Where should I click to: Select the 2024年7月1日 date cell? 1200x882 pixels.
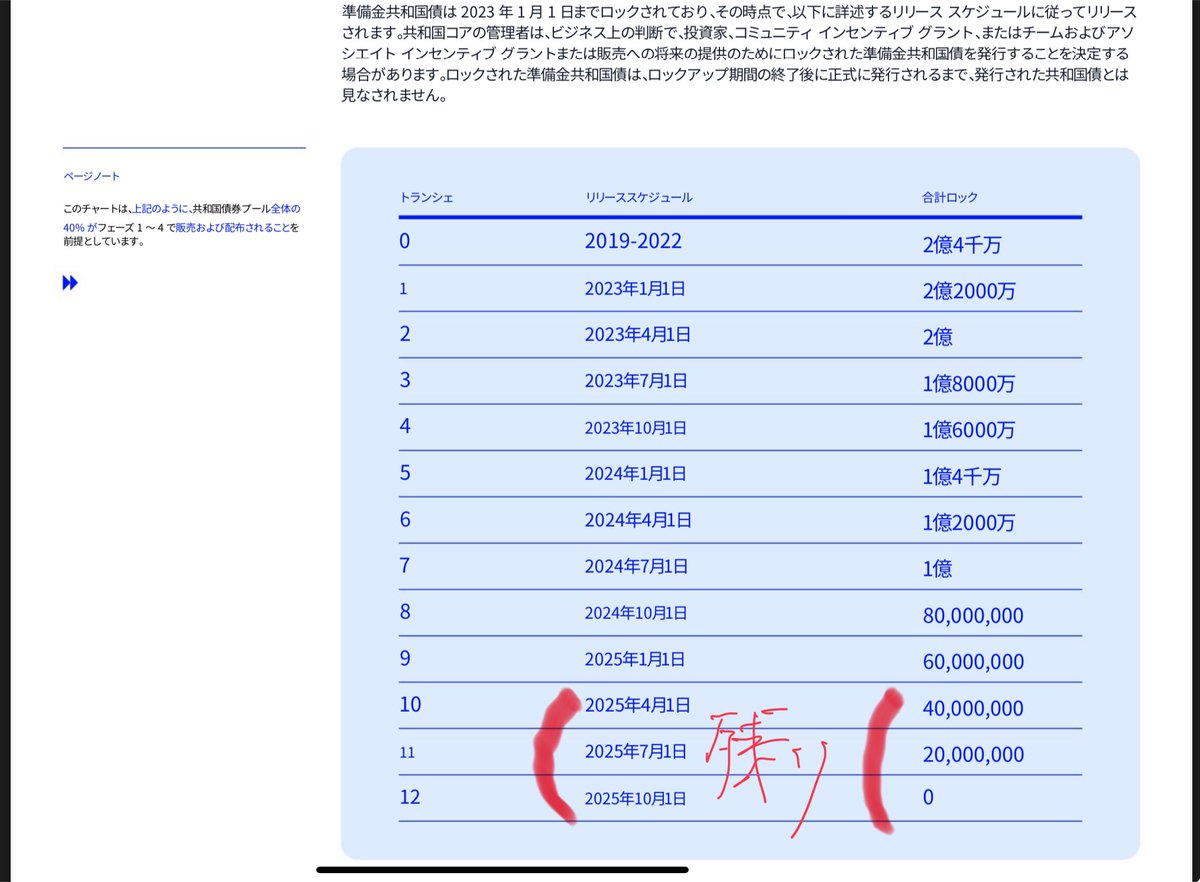(x=636, y=566)
